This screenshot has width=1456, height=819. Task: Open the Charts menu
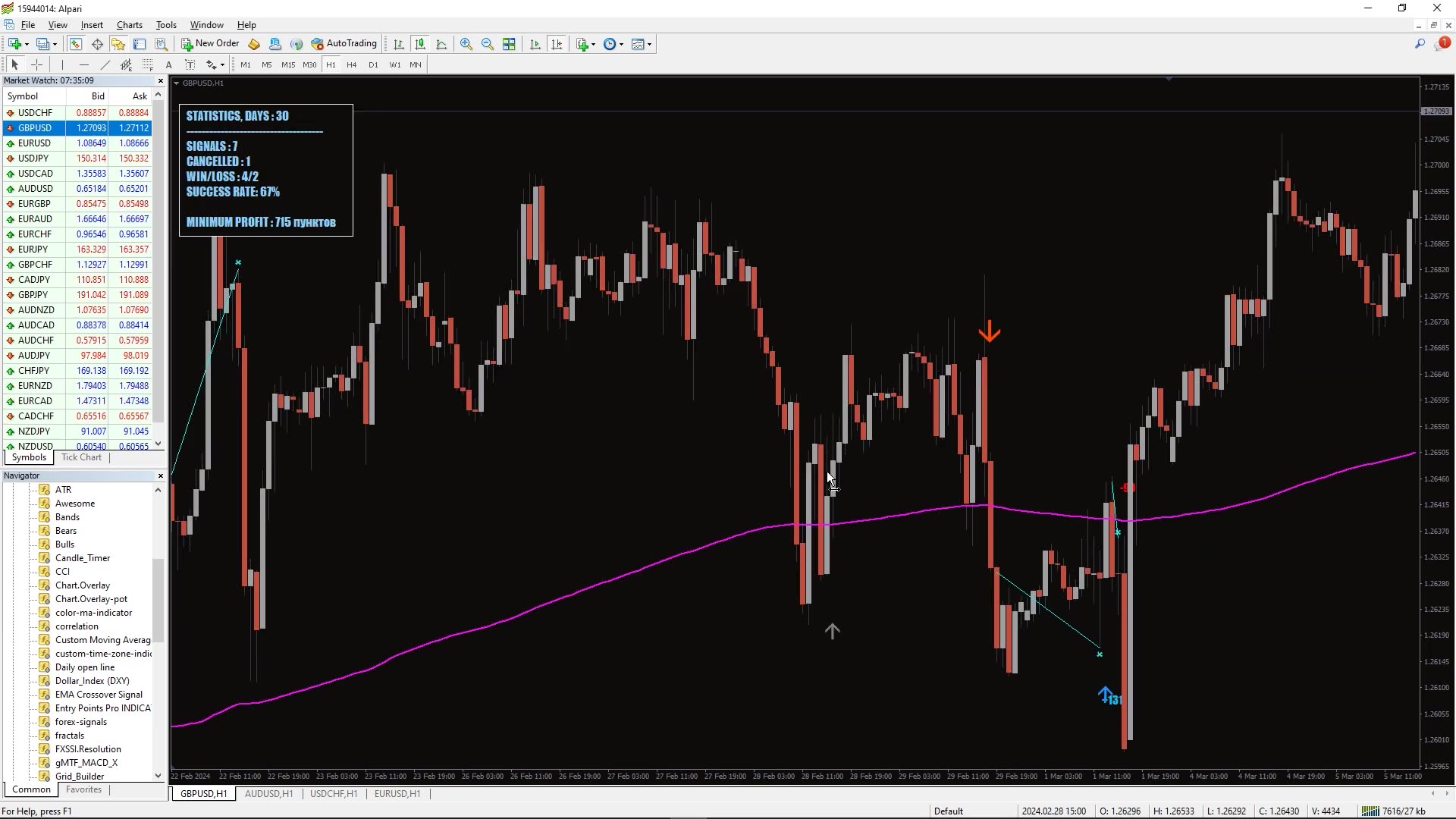pyautogui.click(x=129, y=25)
